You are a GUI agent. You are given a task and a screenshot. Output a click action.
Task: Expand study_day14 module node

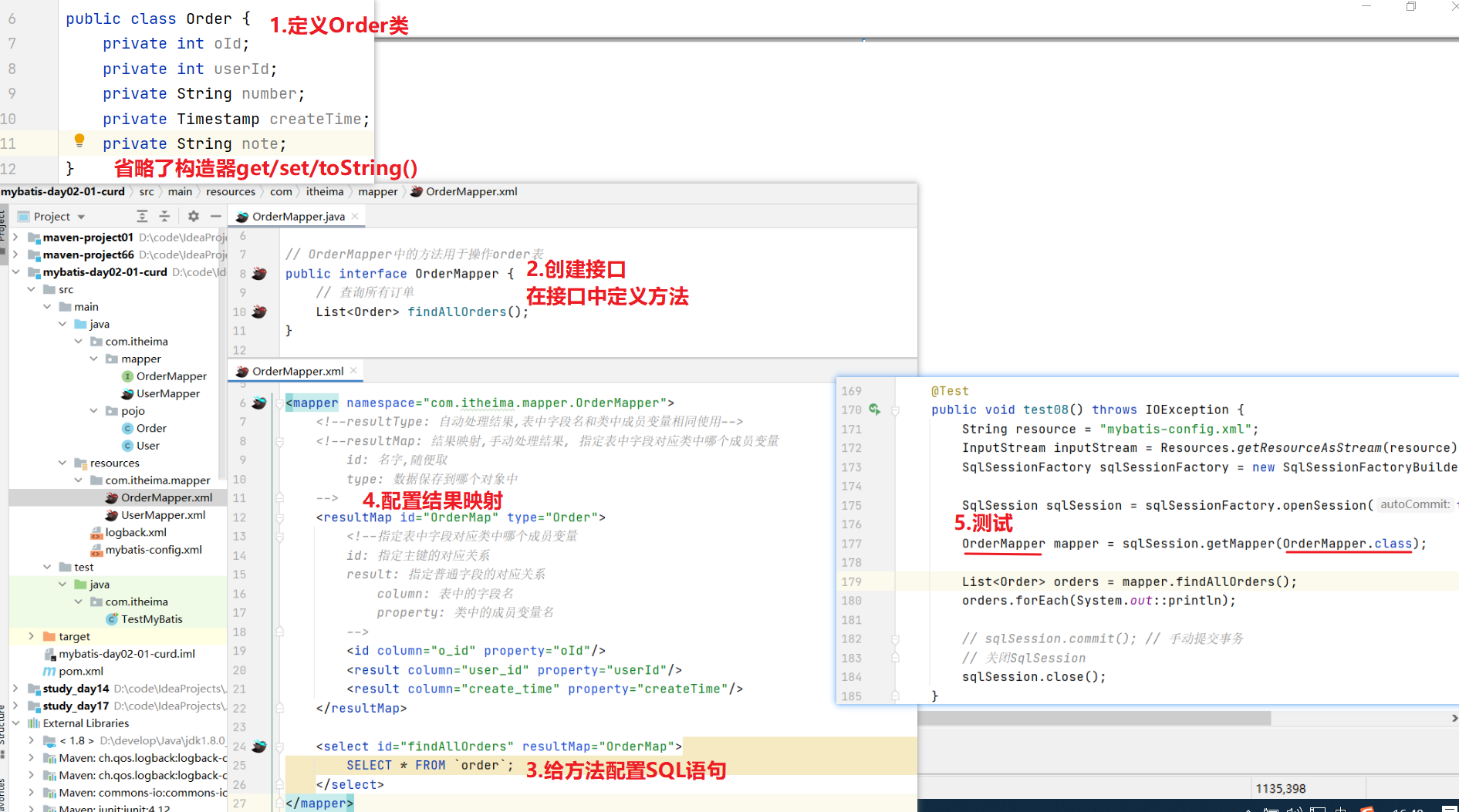coord(15,689)
